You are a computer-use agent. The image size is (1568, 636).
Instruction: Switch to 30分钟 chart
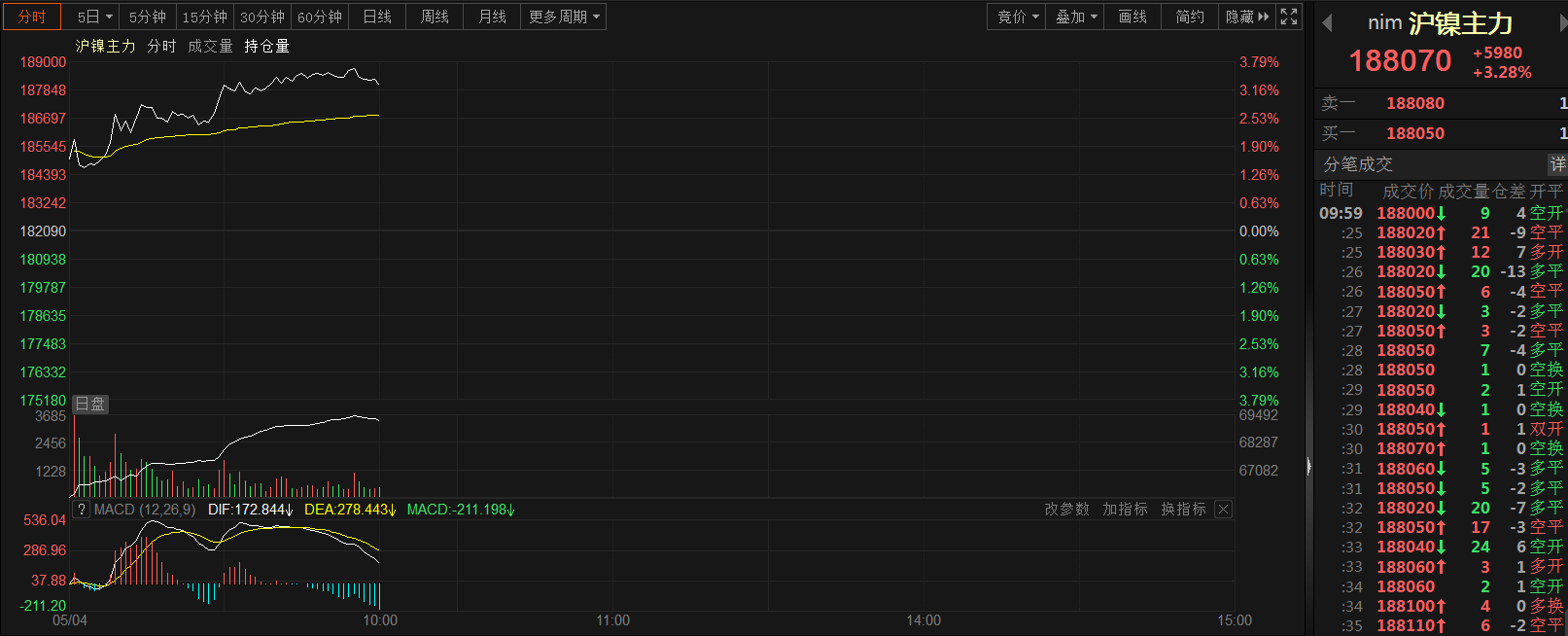click(x=262, y=17)
